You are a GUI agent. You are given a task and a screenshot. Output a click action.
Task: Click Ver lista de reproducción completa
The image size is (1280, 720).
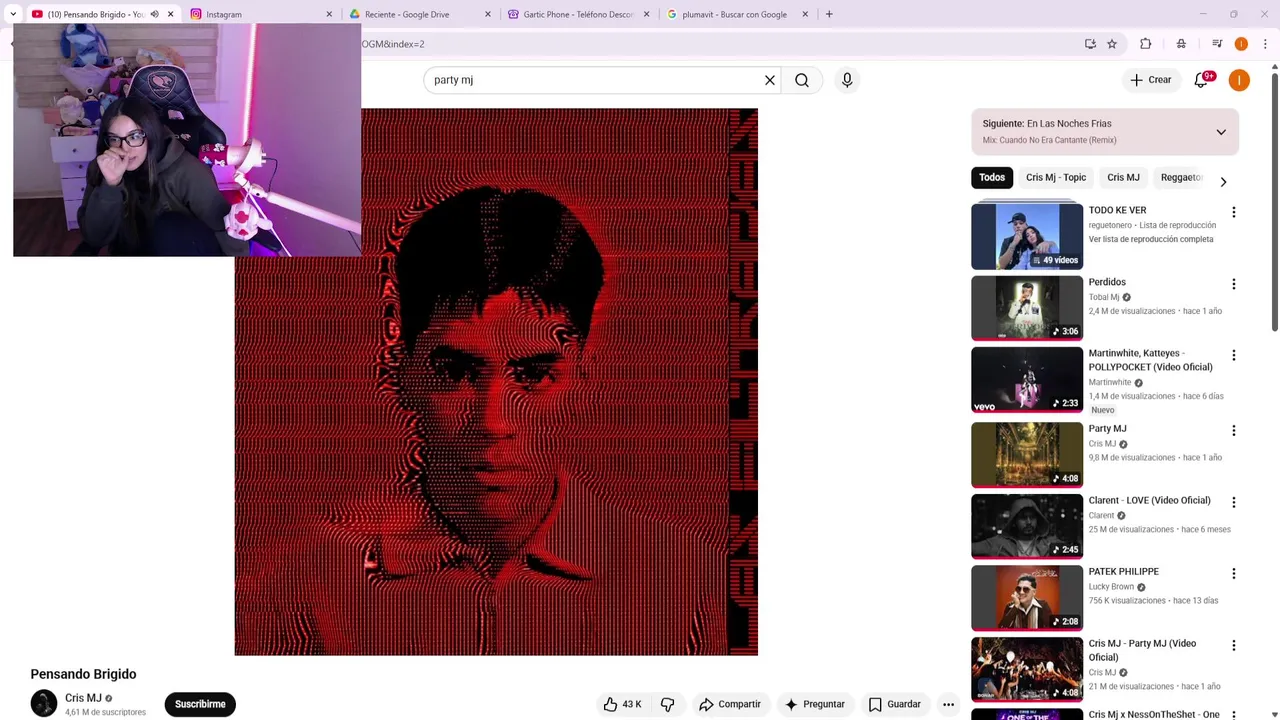[x=1151, y=239]
